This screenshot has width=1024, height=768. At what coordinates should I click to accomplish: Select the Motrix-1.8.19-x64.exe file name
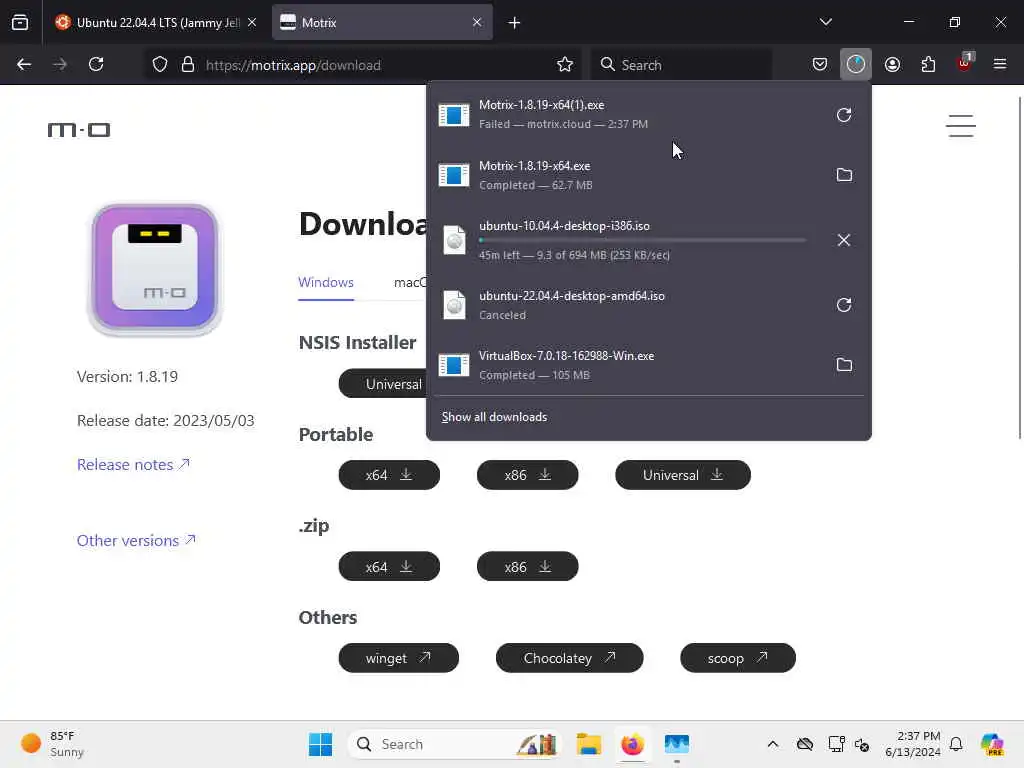click(535, 166)
